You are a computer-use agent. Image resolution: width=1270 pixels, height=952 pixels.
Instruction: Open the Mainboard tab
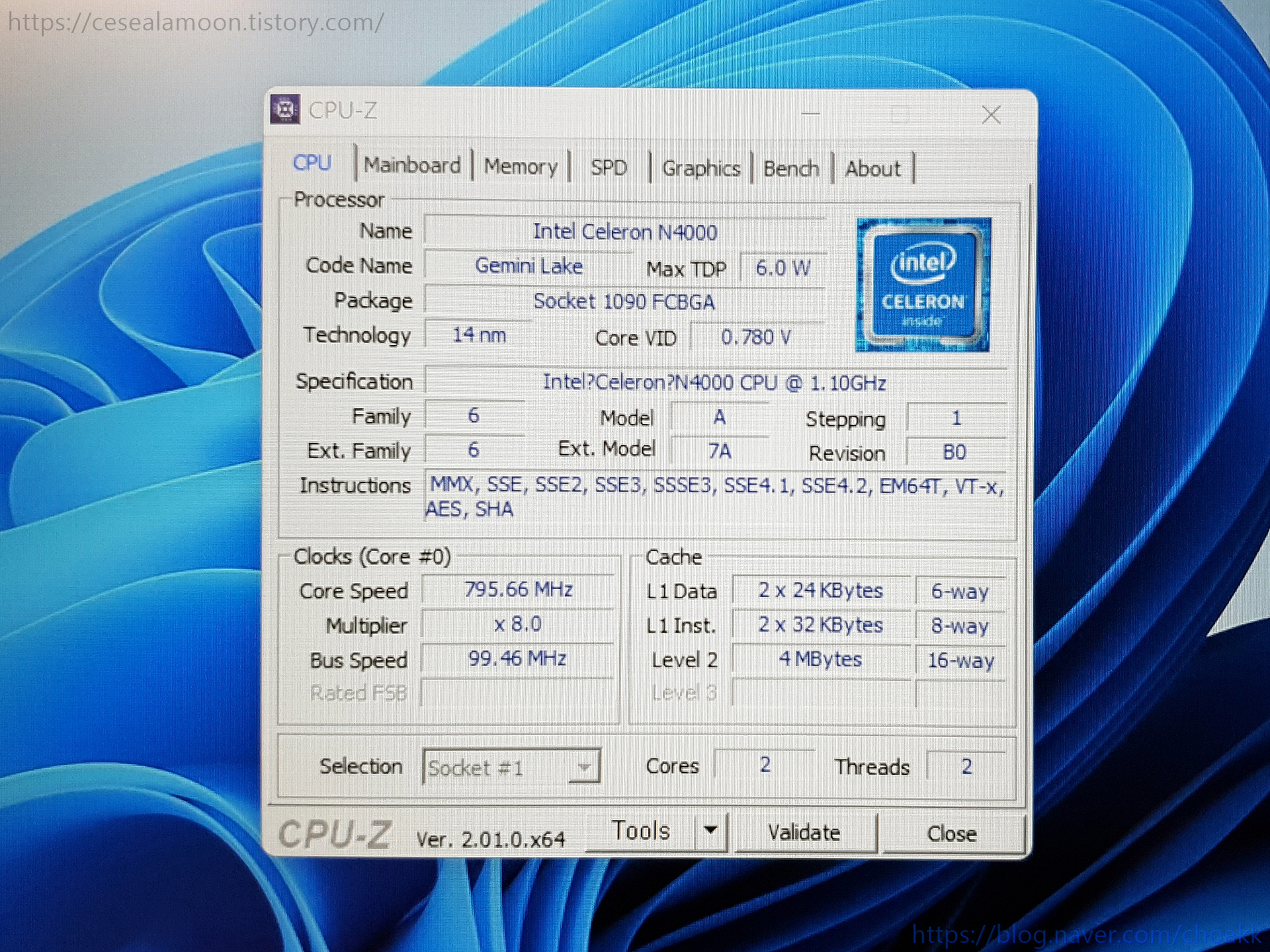click(412, 165)
